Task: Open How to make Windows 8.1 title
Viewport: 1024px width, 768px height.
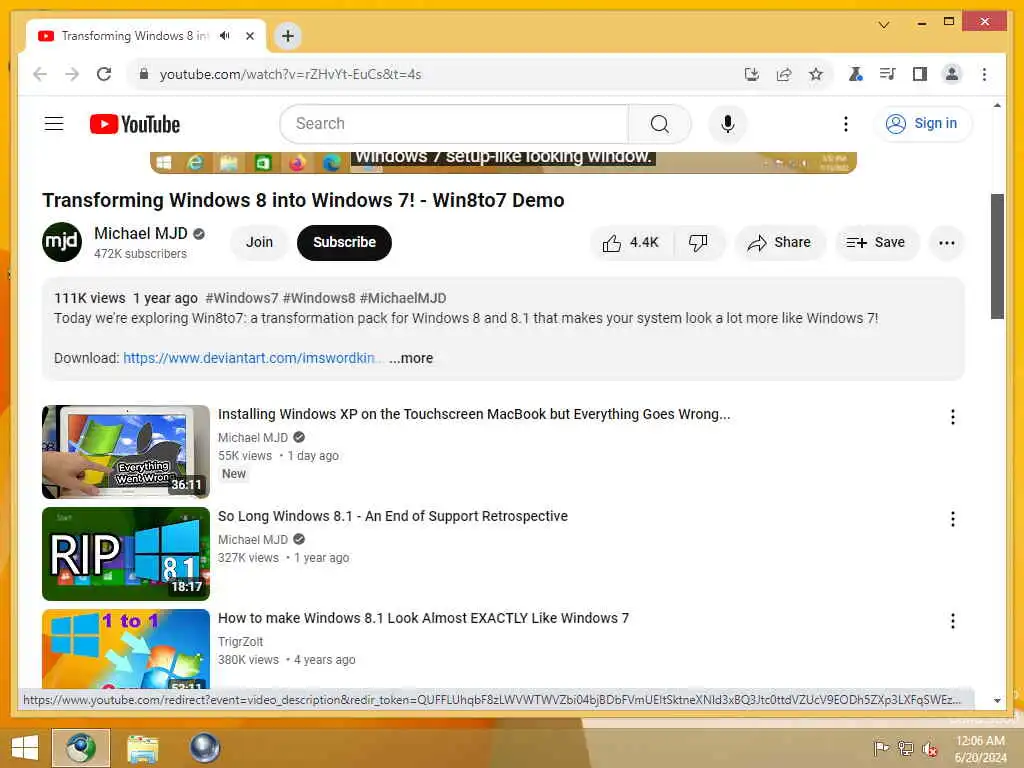Action: (x=423, y=618)
